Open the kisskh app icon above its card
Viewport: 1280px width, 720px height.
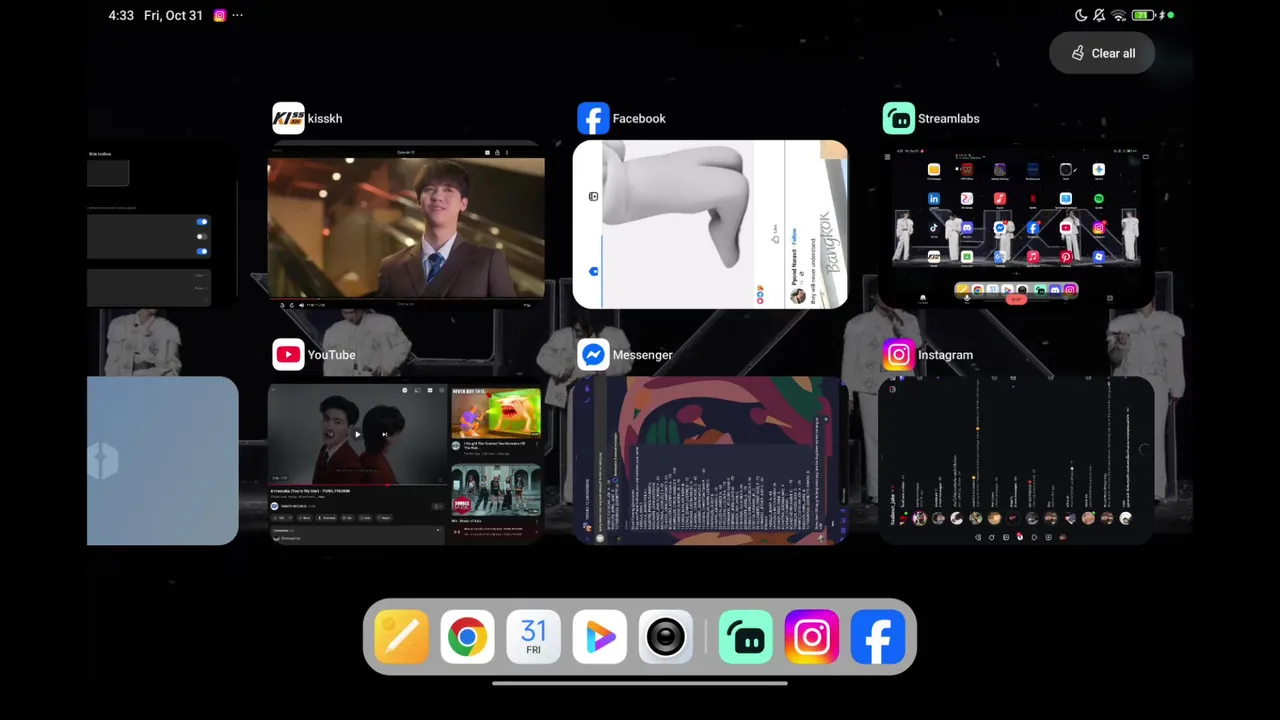[x=288, y=118]
